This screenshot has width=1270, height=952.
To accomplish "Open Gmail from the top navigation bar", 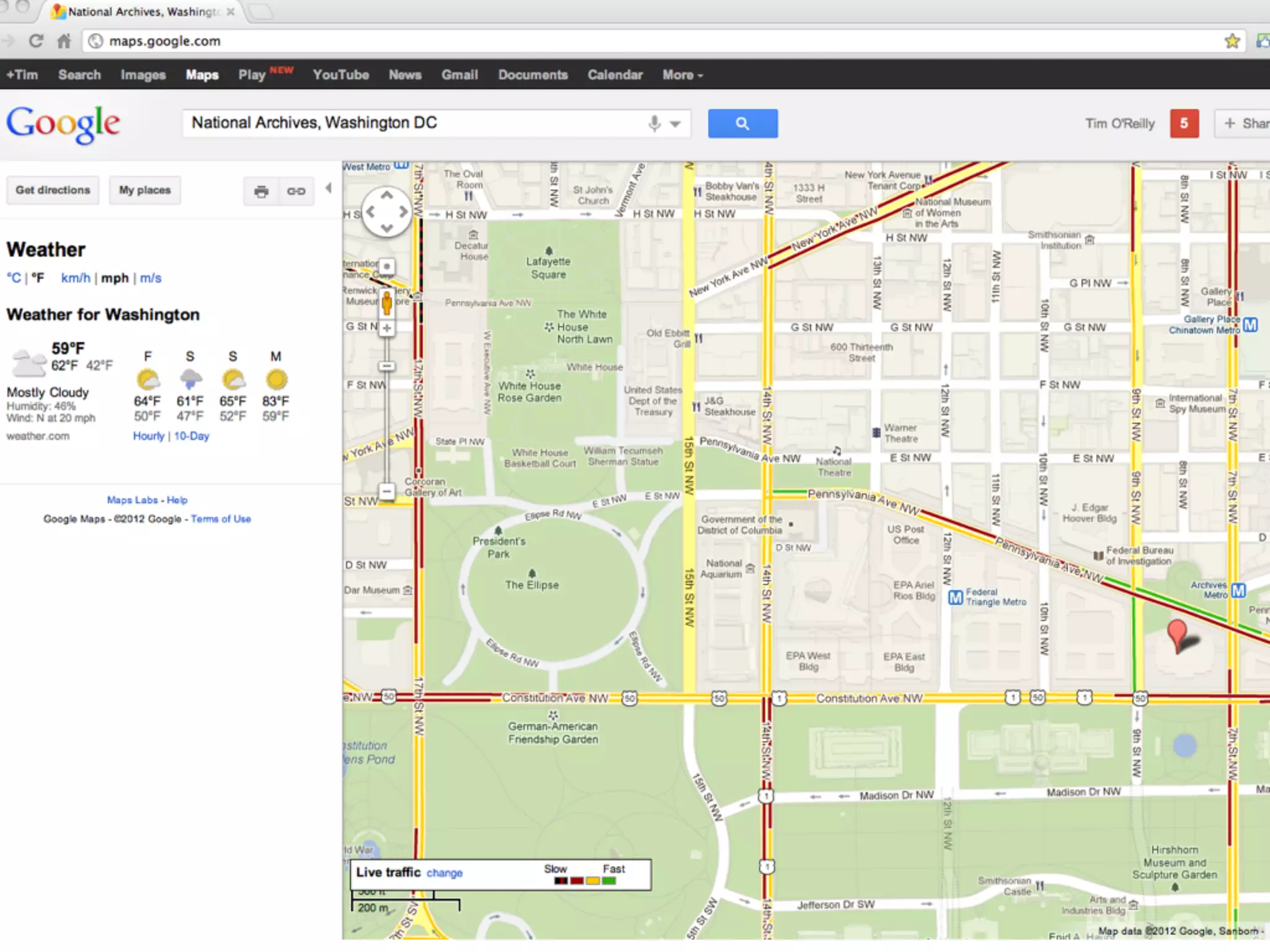I will point(460,75).
